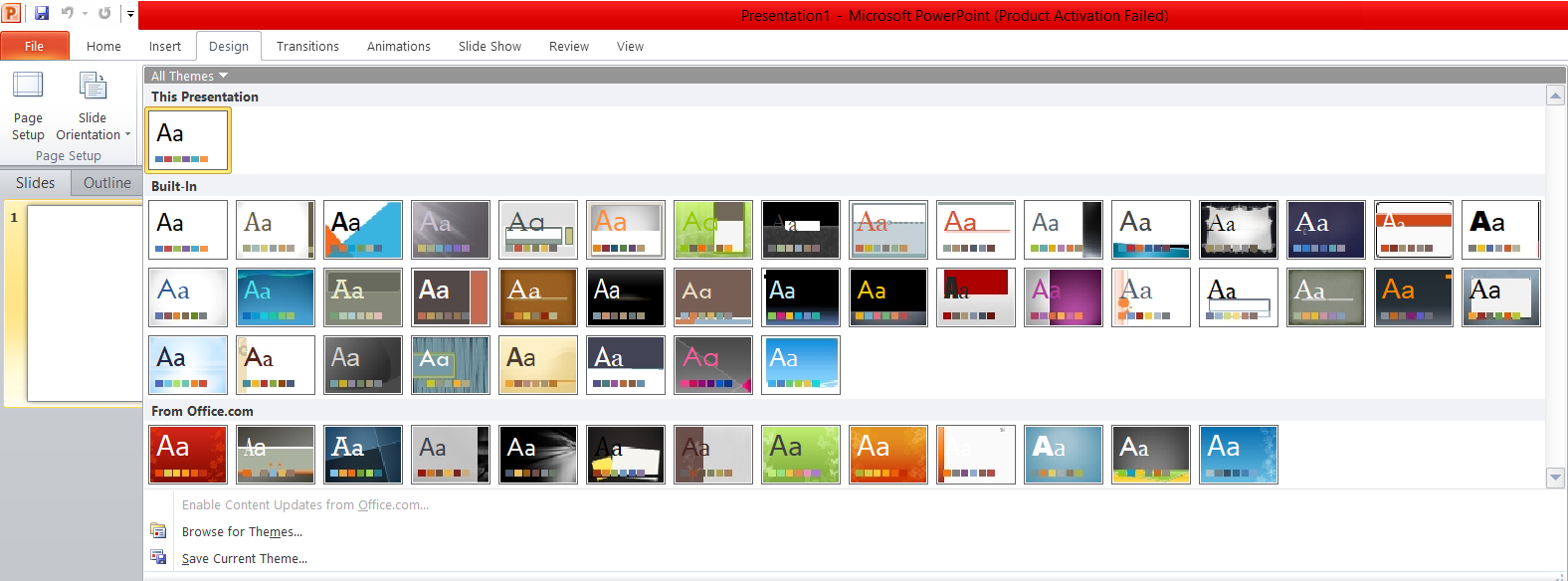Click the PowerPoint application icon in title bar
Viewport: 1568px width, 581px height.
pos(11,13)
